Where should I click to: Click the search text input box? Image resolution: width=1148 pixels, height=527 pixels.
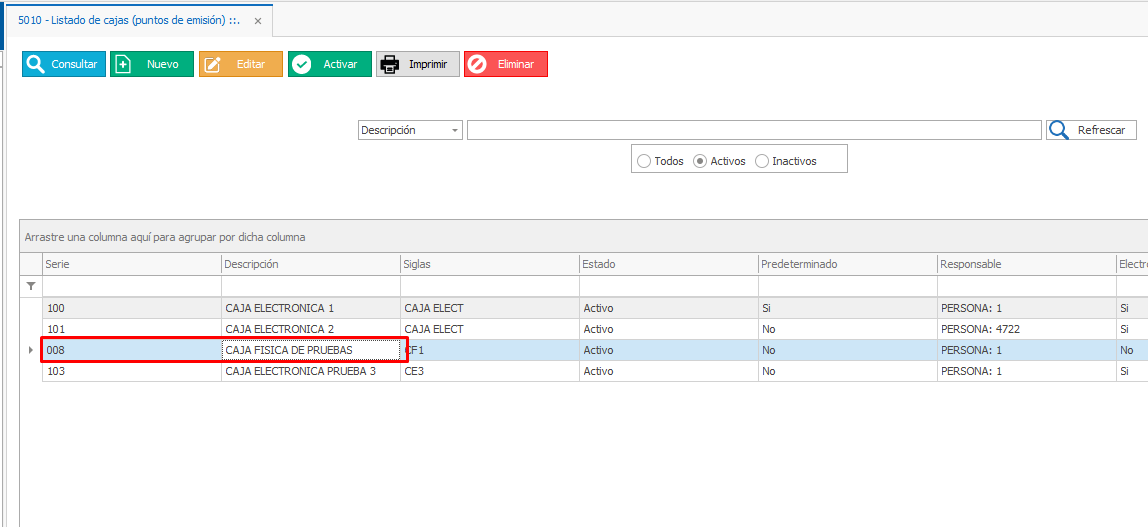click(753, 130)
